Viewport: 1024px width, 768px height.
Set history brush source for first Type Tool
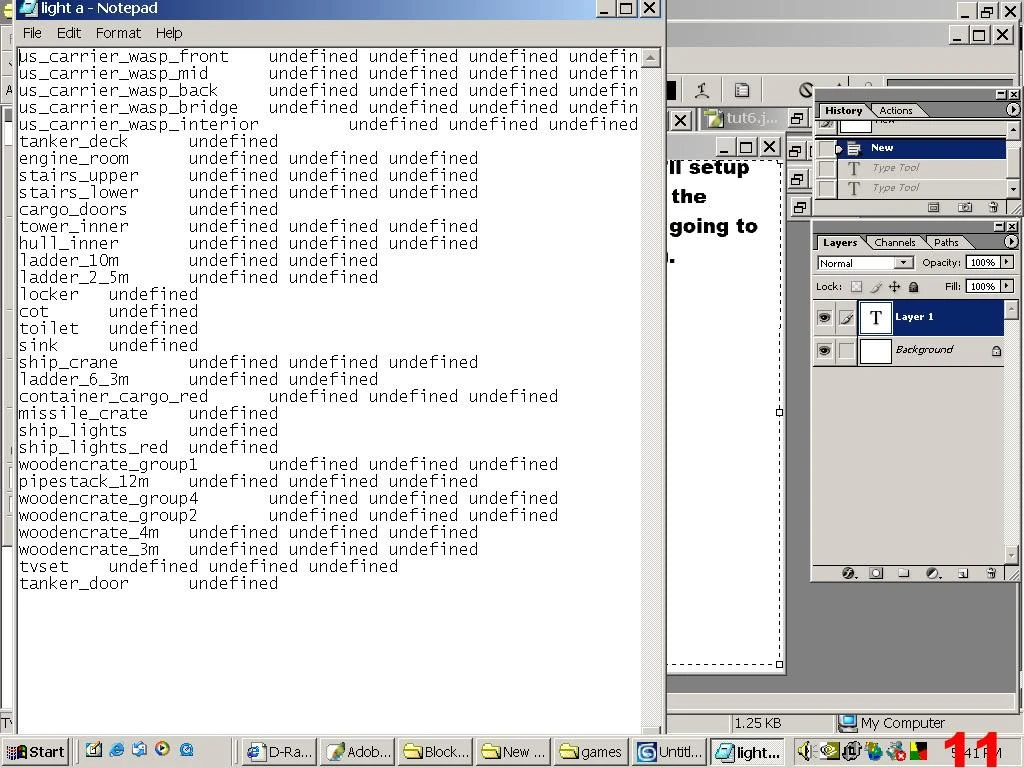(826, 168)
